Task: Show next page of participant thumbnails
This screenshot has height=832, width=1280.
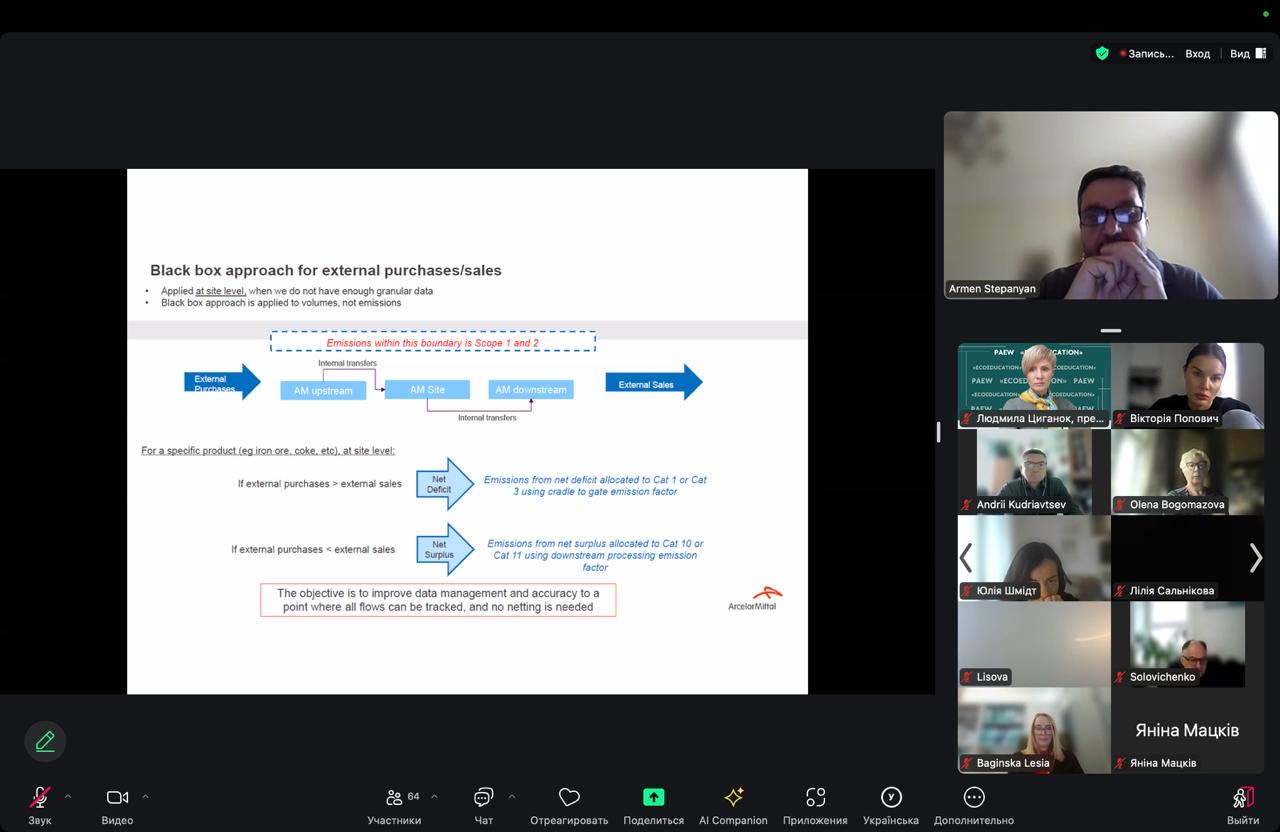Action: point(1255,558)
